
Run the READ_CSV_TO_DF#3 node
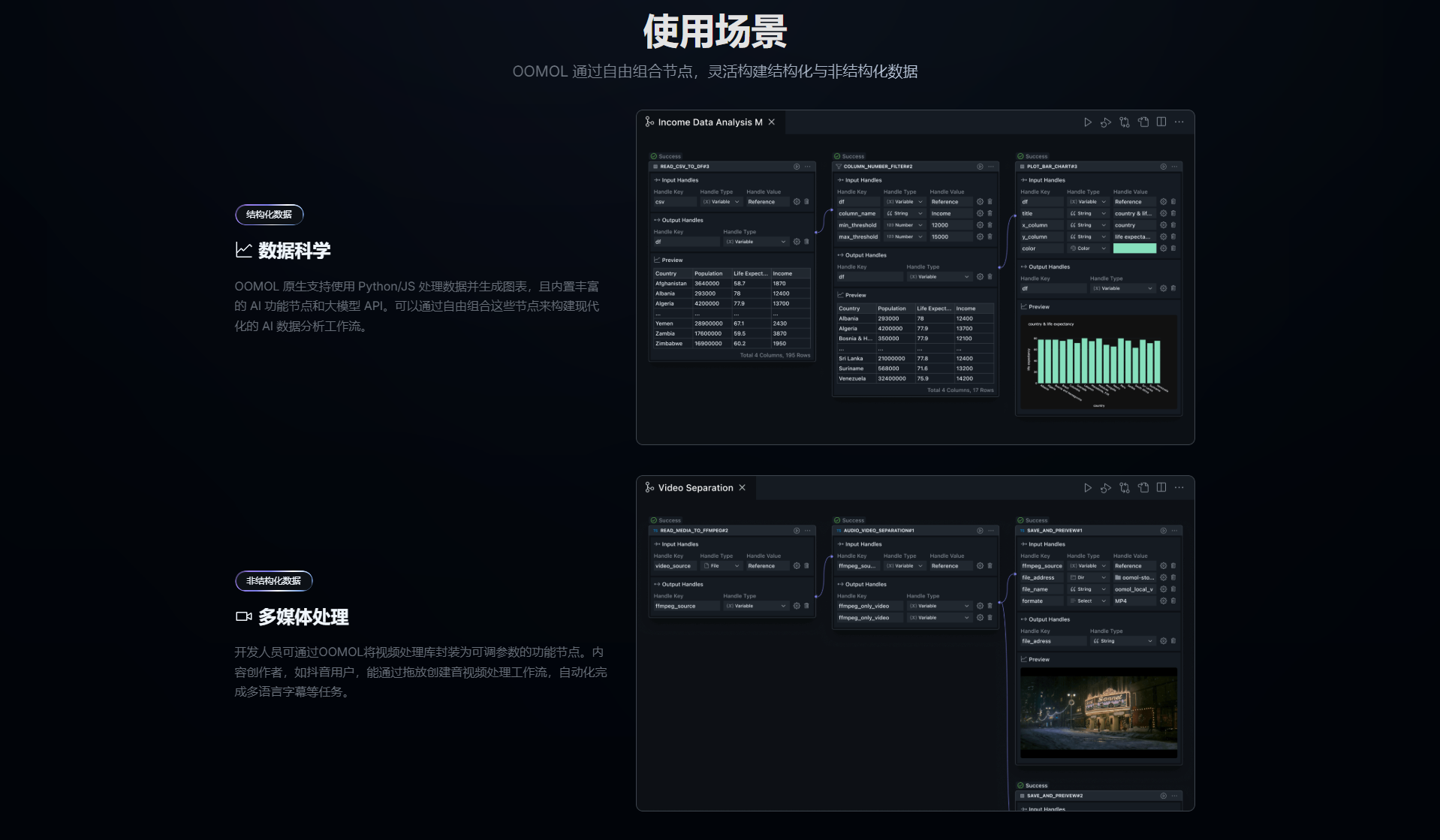[797, 167]
